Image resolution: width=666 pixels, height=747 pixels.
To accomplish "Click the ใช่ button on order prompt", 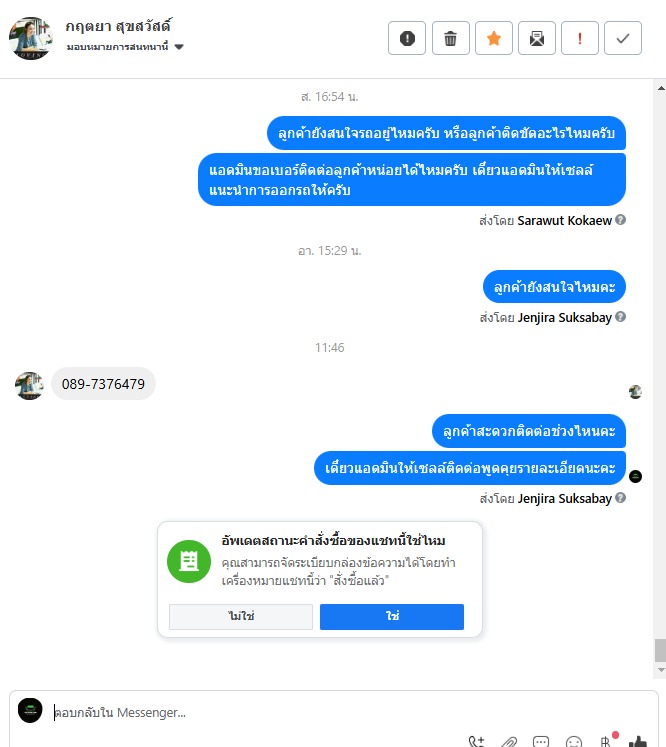I will click(392, 616).
